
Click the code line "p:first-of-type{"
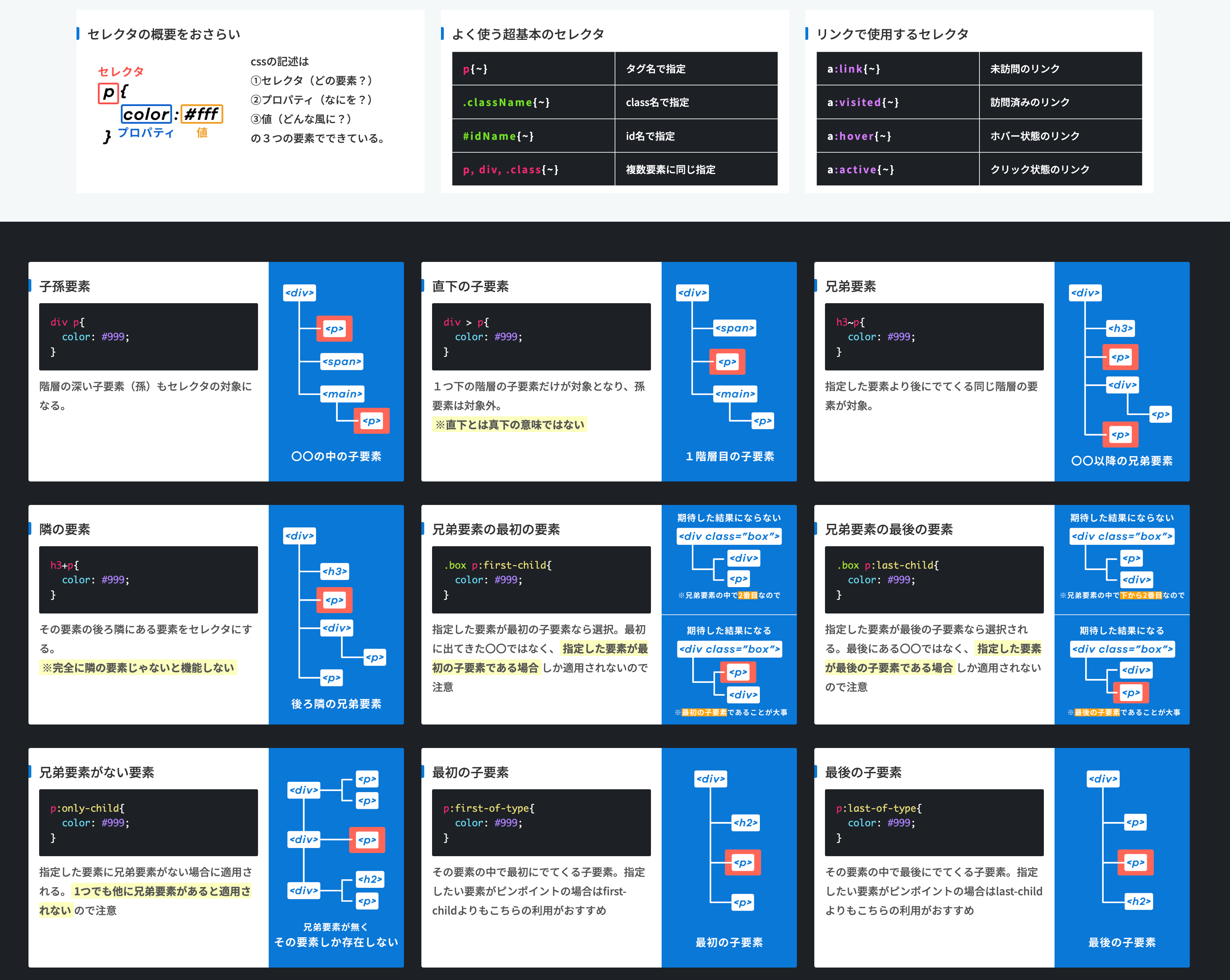489,808
